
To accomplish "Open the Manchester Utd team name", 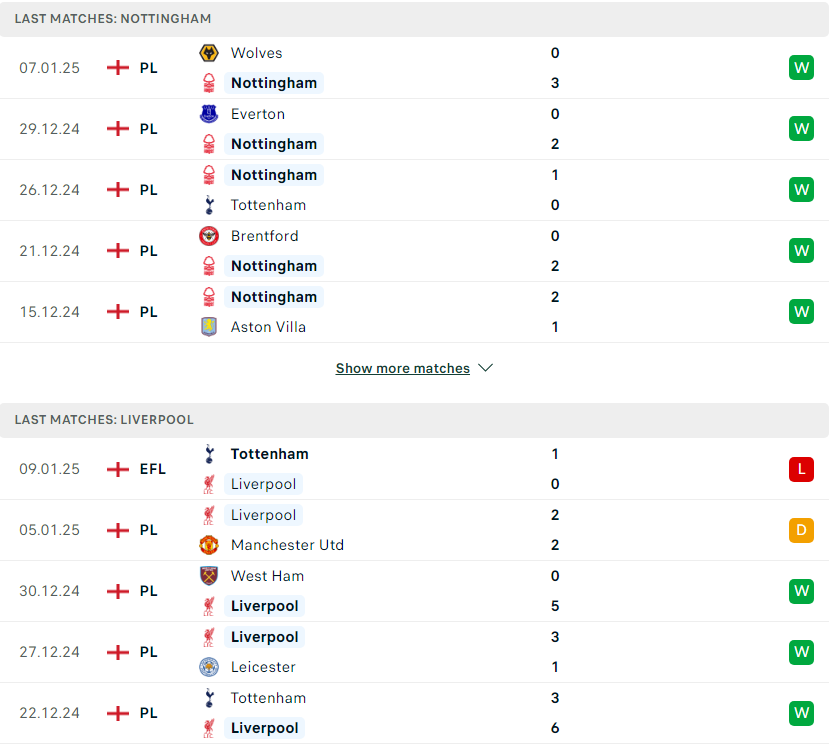I will [x=287, y=545].
